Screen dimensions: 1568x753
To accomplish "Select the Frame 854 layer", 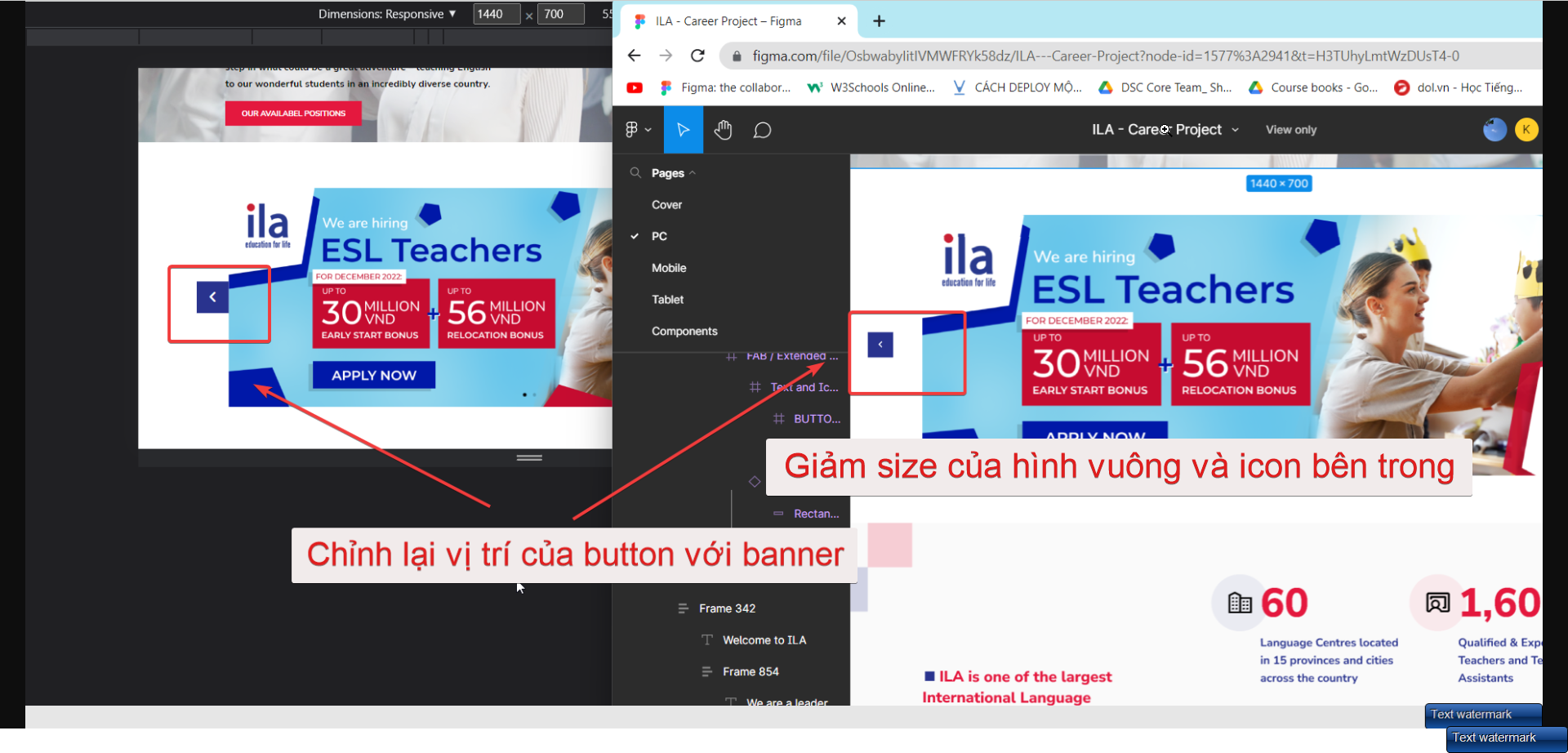I will pos(741,671).
